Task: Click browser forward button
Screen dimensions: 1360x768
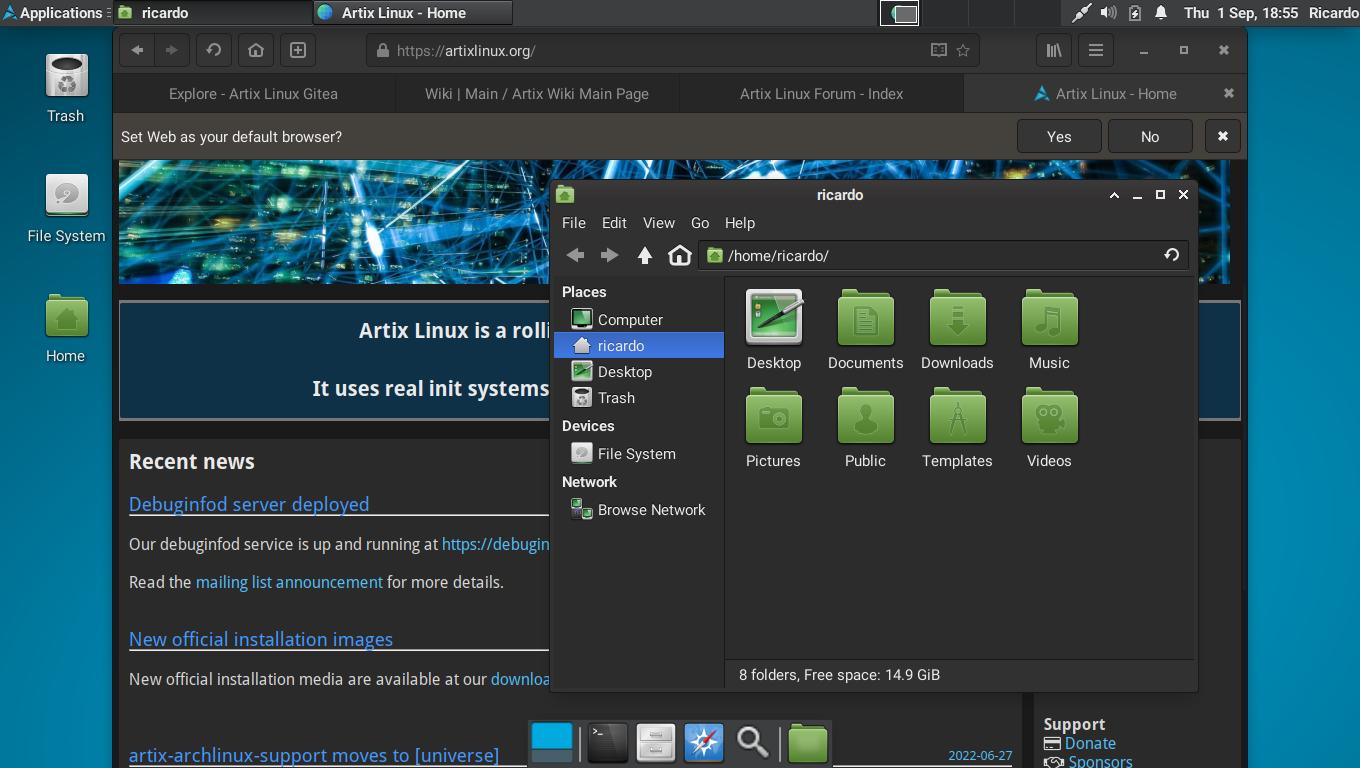Action: tap(171, 50)
